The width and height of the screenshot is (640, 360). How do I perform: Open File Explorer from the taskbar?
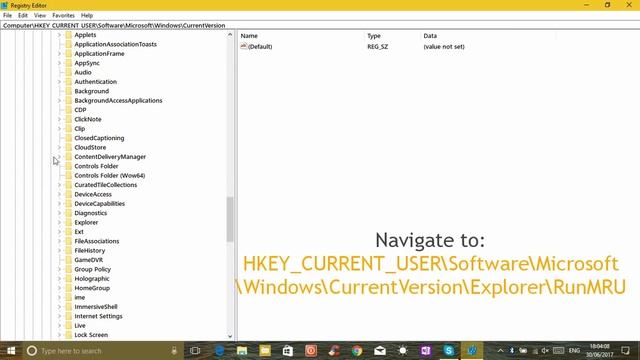pyautogui.click(x=242, y=351)
